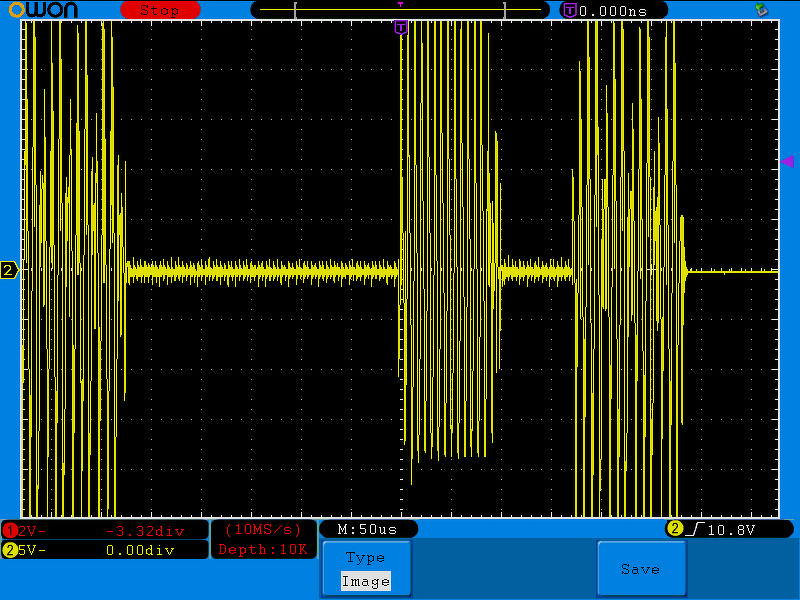This screenshot has width=800, height=600.
Task: Click the rising edge trigger slope icon
Action: (x=695, y=530)
